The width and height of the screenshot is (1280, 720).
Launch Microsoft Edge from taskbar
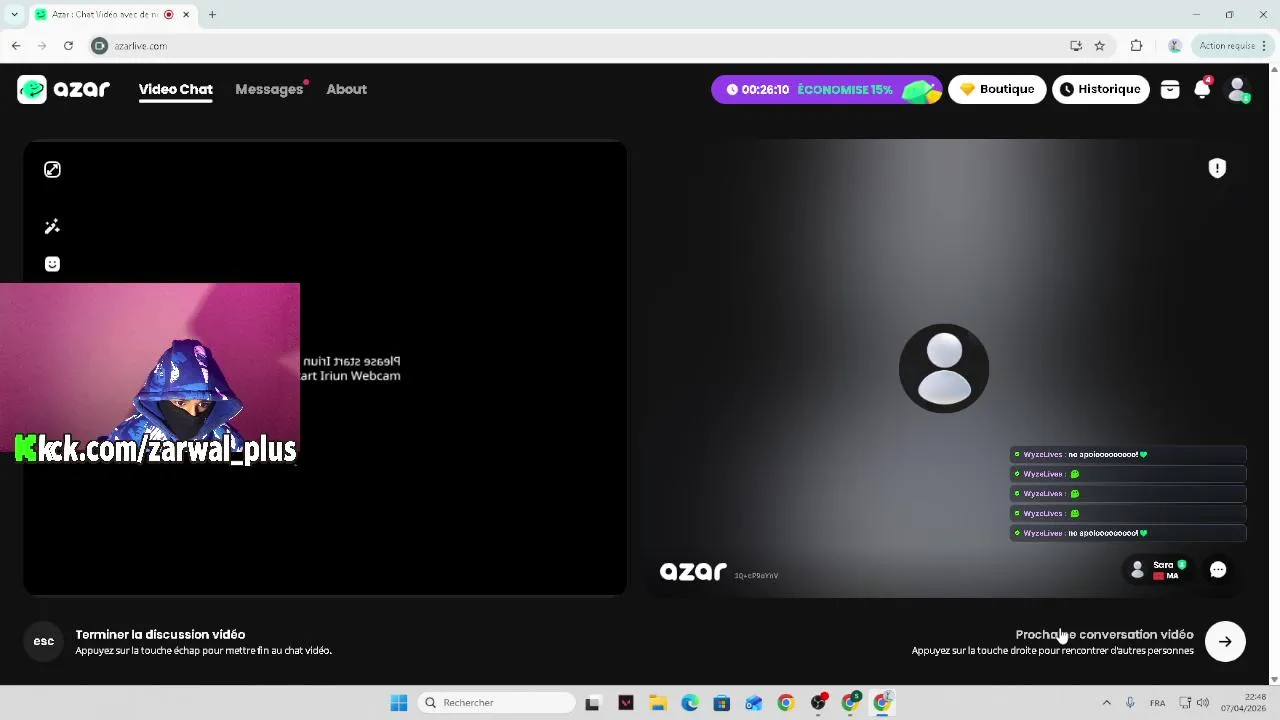690,702
